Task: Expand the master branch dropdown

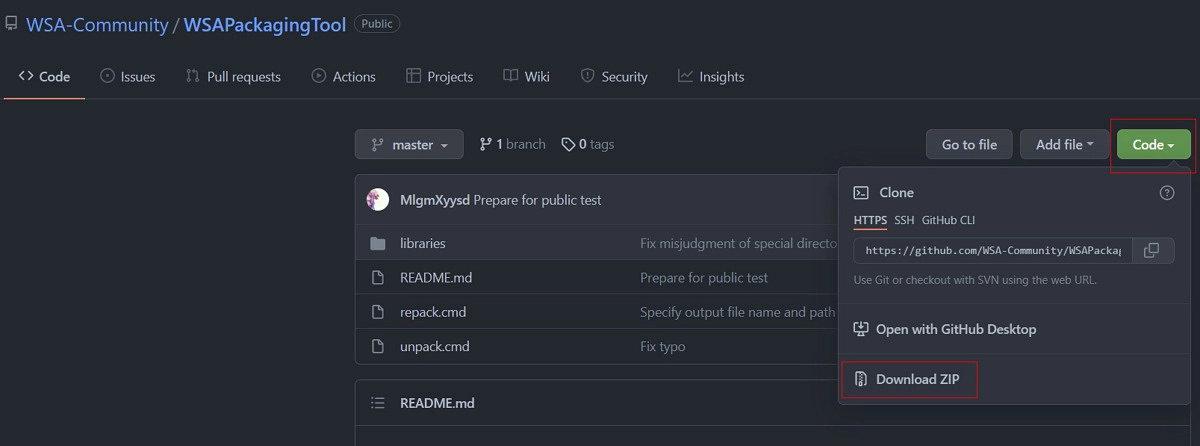Action: click(409, 145)
